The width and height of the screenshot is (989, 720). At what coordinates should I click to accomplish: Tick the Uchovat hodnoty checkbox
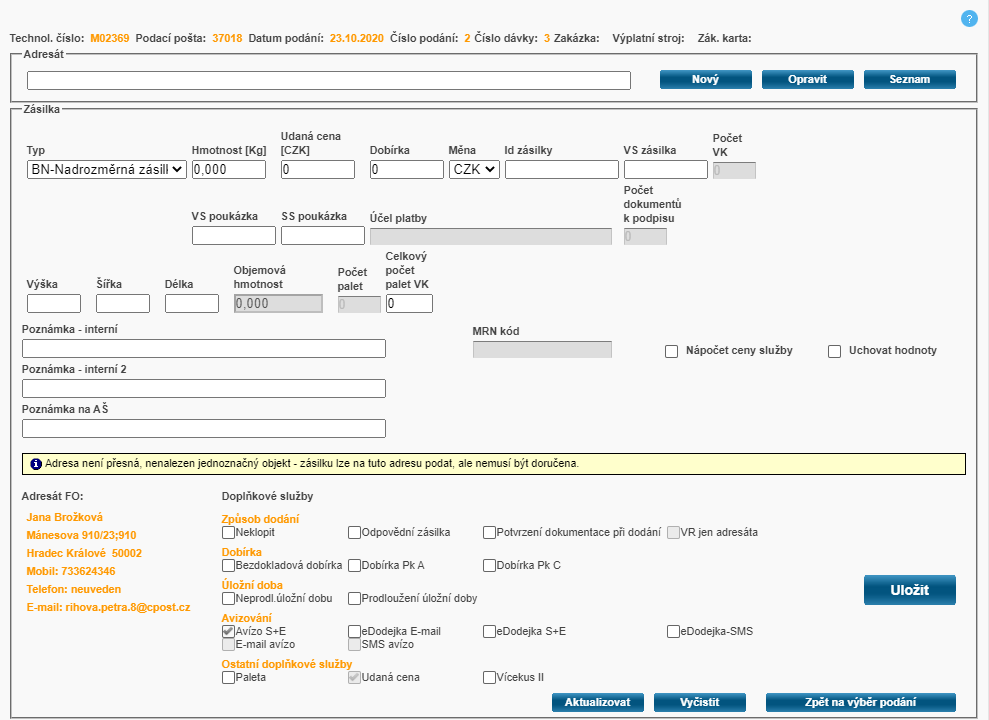[835, 351]
